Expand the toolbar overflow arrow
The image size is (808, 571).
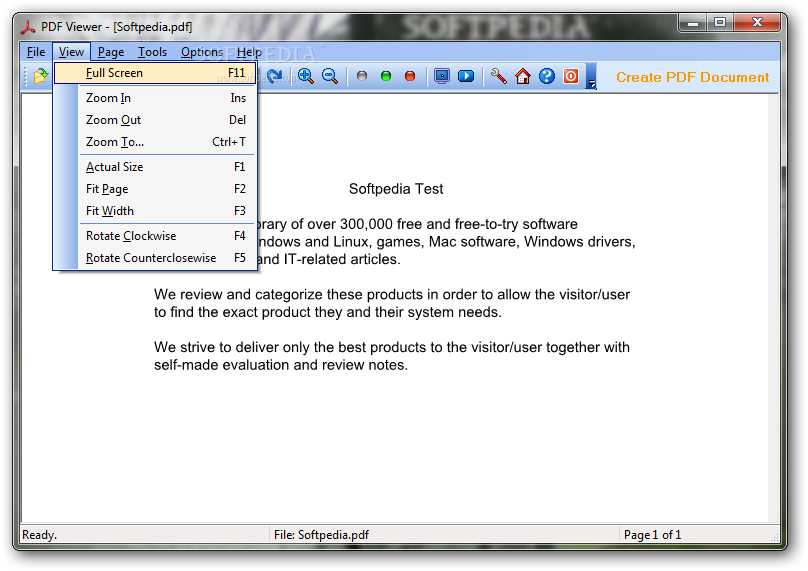click(x=592, y=76)
